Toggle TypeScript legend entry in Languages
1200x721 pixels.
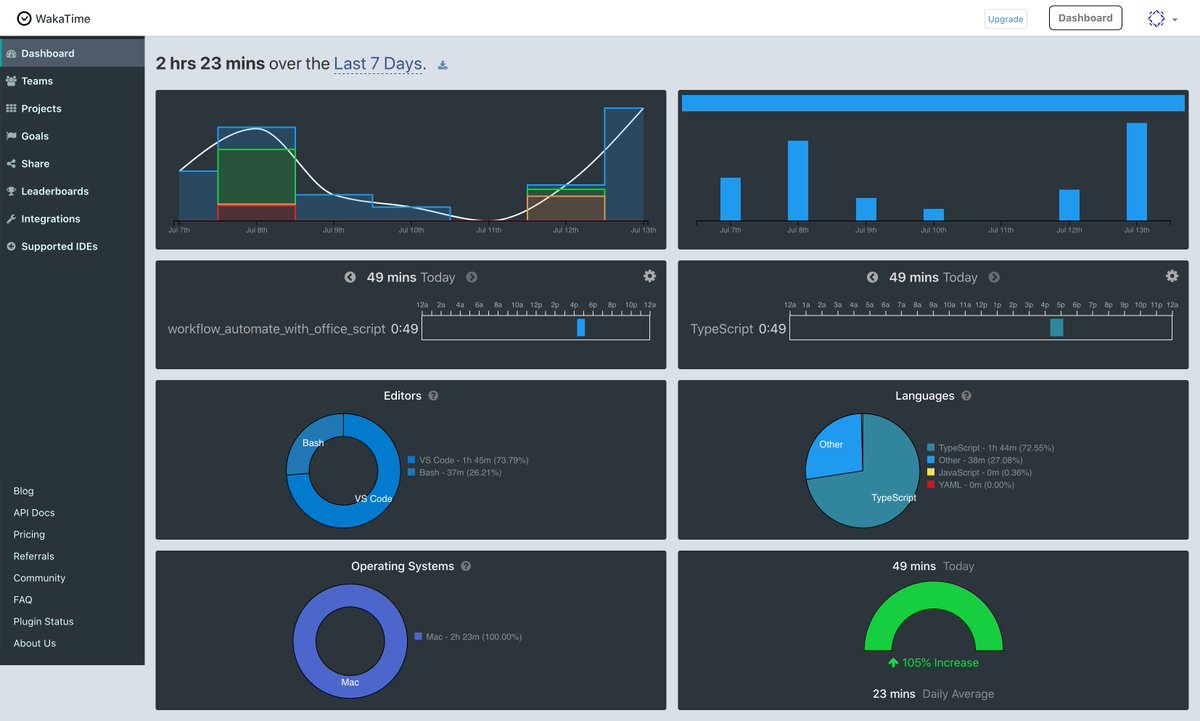(990, 448)
